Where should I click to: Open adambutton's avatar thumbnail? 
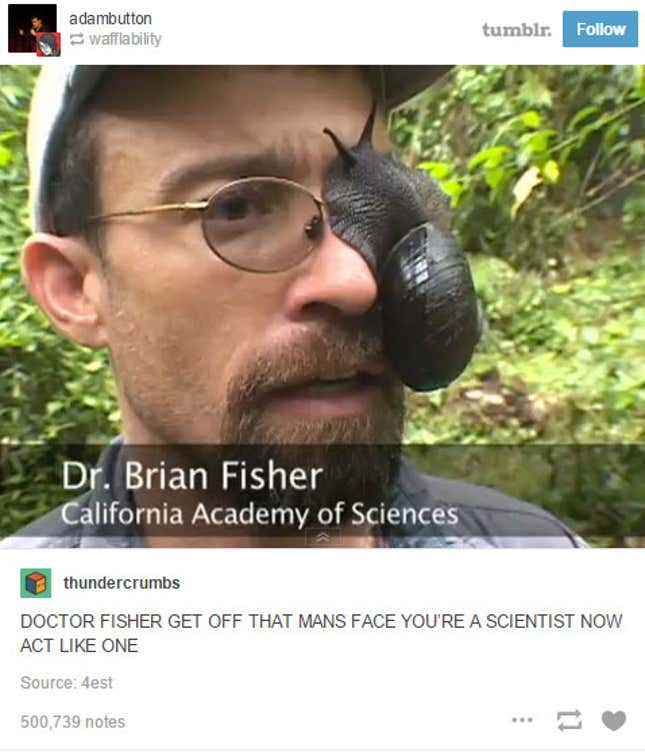[x=32, y=28]
